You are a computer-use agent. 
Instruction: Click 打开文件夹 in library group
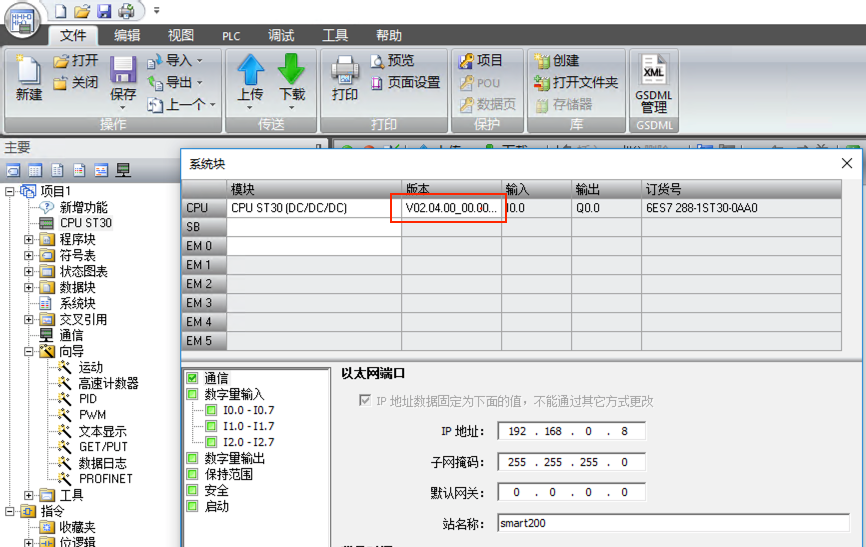tap(576, 82)
